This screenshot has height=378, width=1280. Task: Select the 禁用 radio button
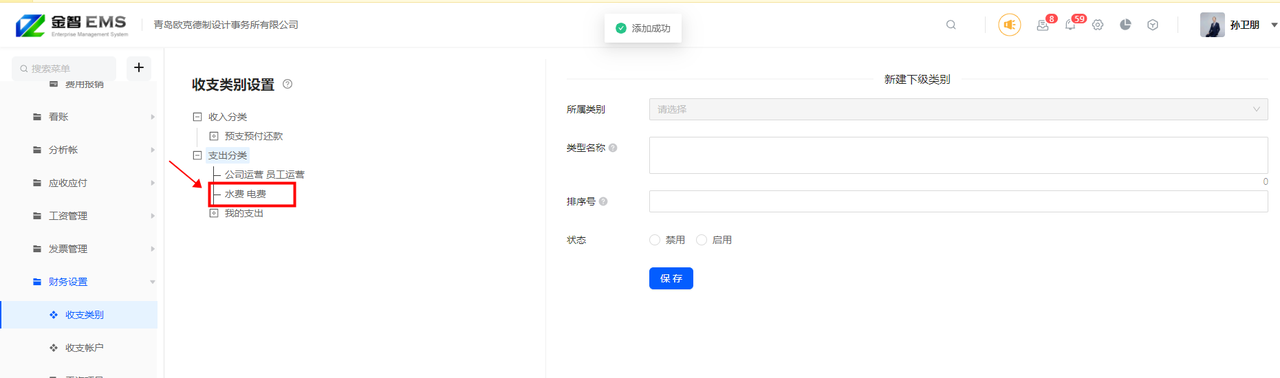point(655,240)
